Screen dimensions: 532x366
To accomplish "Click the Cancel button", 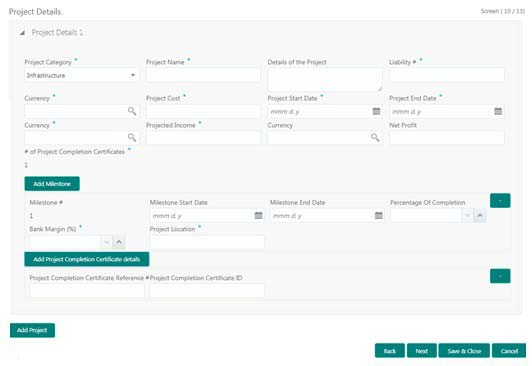I will tap(509, 351).
